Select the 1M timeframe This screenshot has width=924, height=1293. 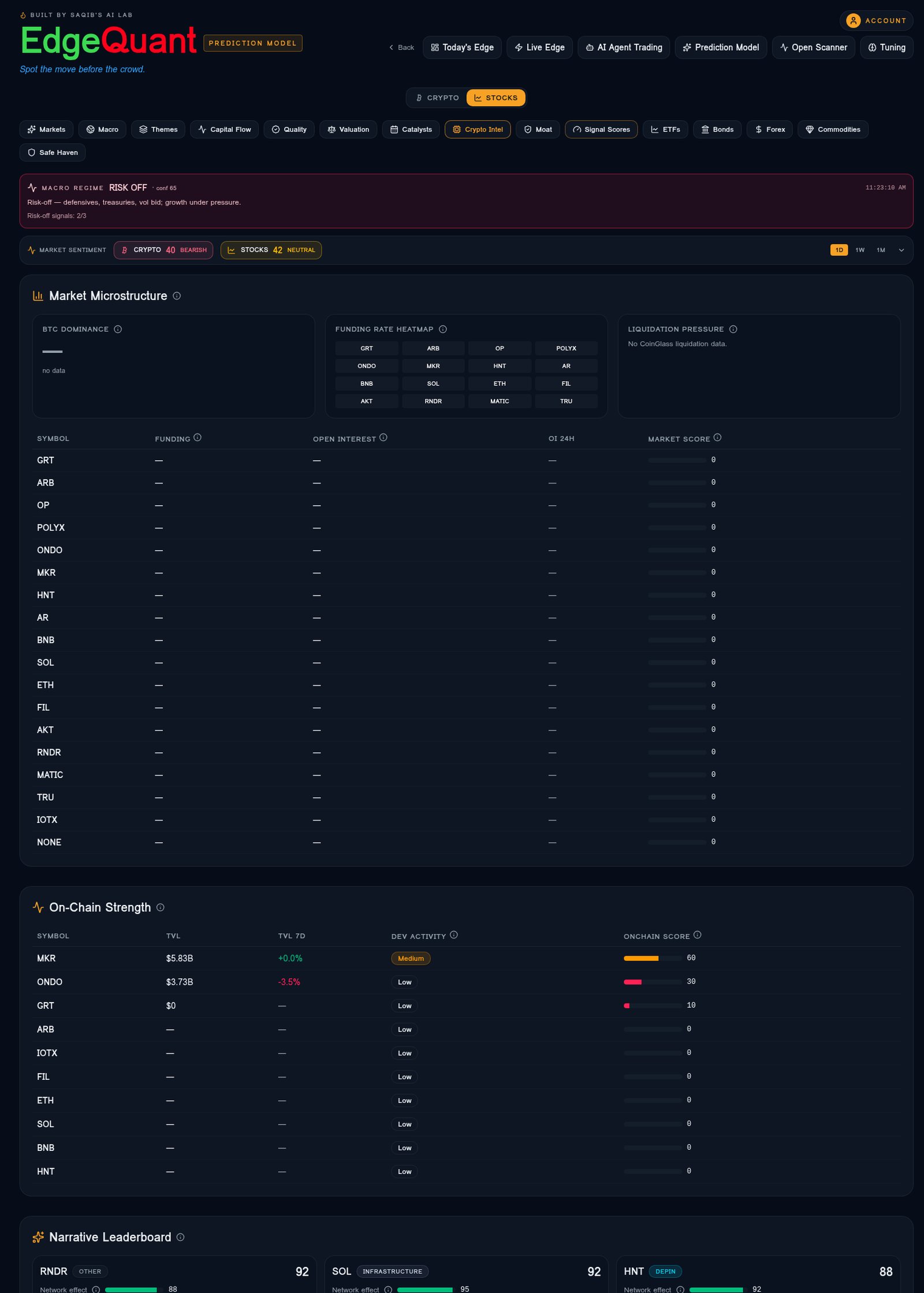[881, 250]
